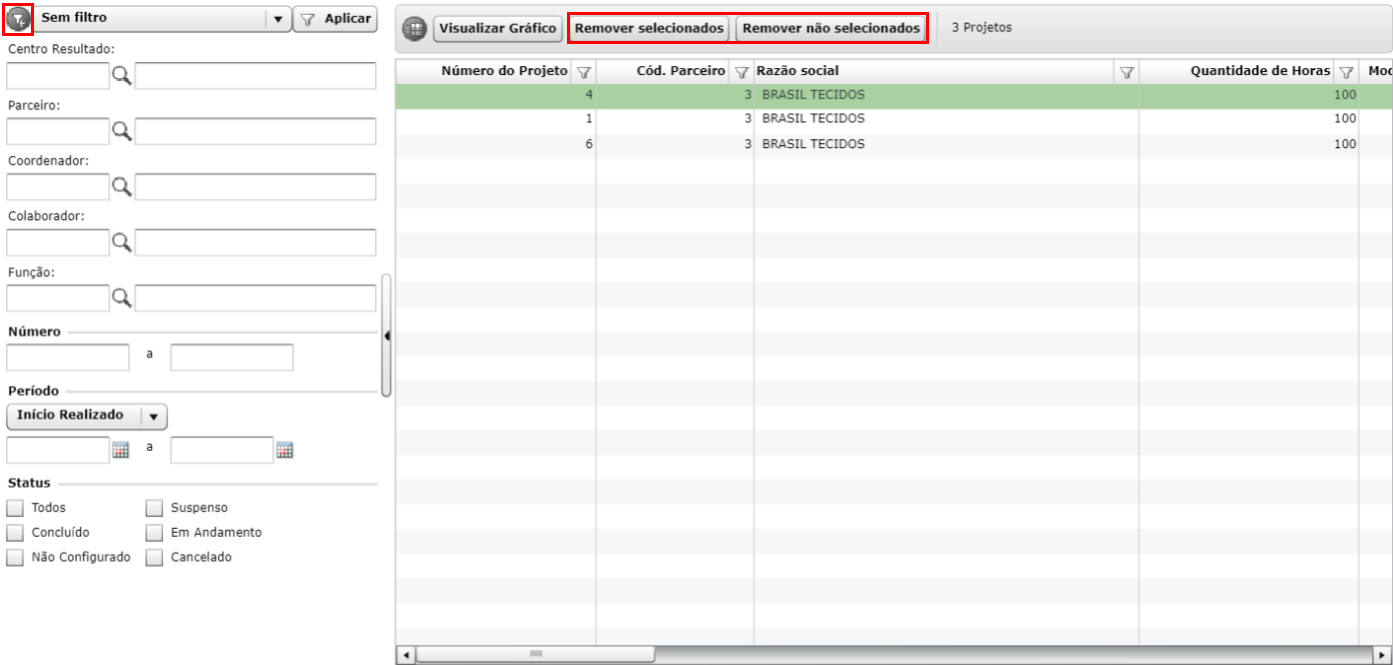
Task: Click the Visualizar Gráfico button
Action: 497,29
